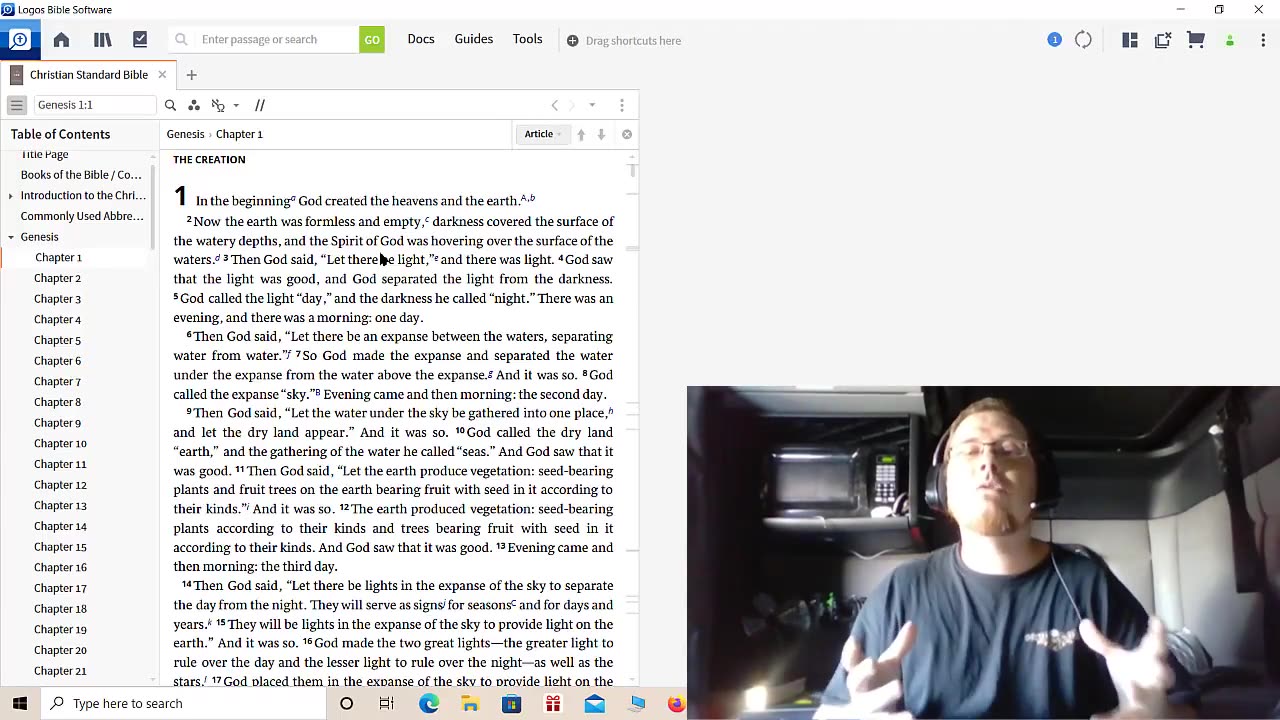Viewport: 1280px width, 720px height.
Task: Open the top-right more options menu
Action: pyautogui.click(x=1263, y=40)
